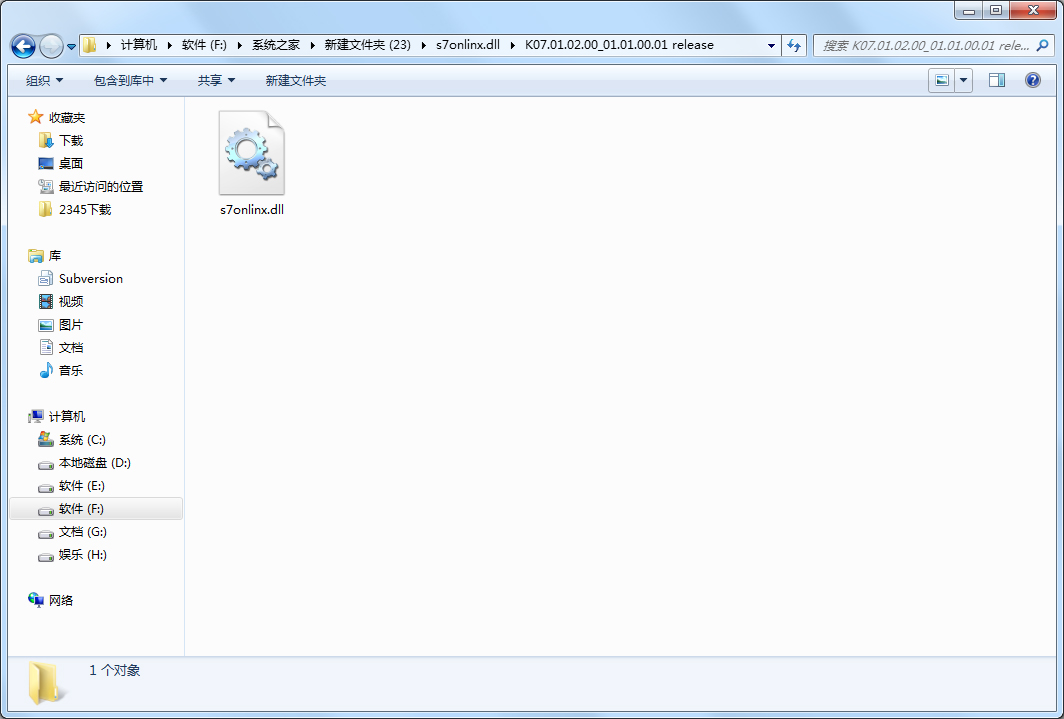Open the 图片 library

tap(69, 324)
